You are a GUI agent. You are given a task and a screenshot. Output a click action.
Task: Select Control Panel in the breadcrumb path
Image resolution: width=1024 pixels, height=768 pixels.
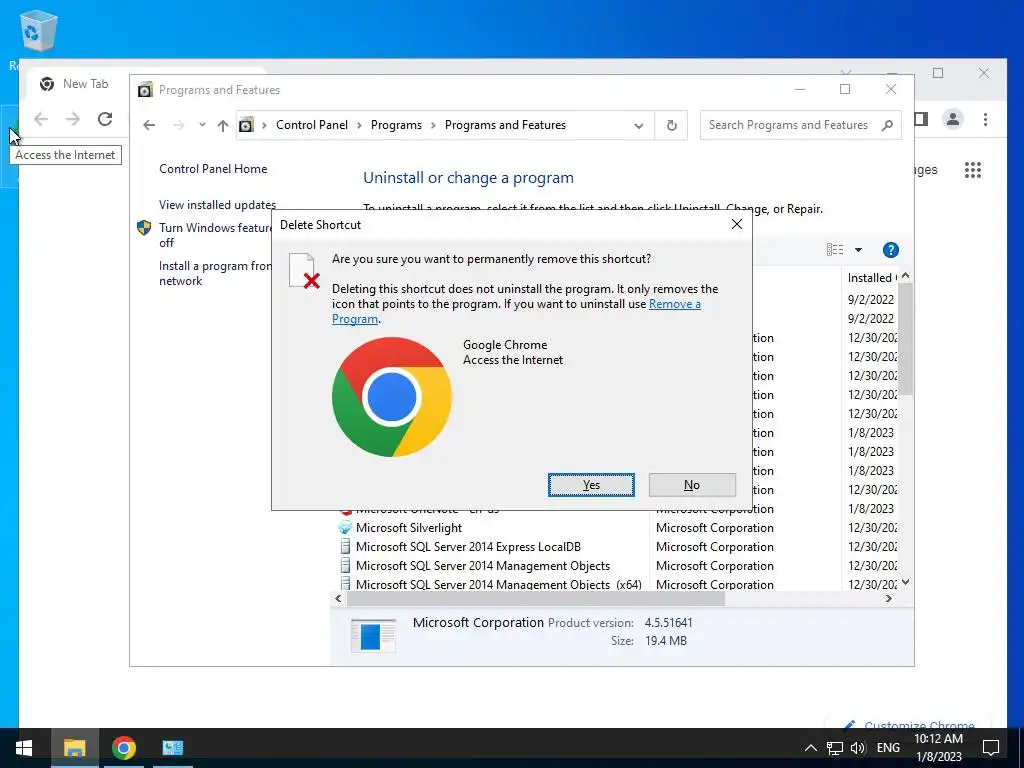click(x=312, y=125)
